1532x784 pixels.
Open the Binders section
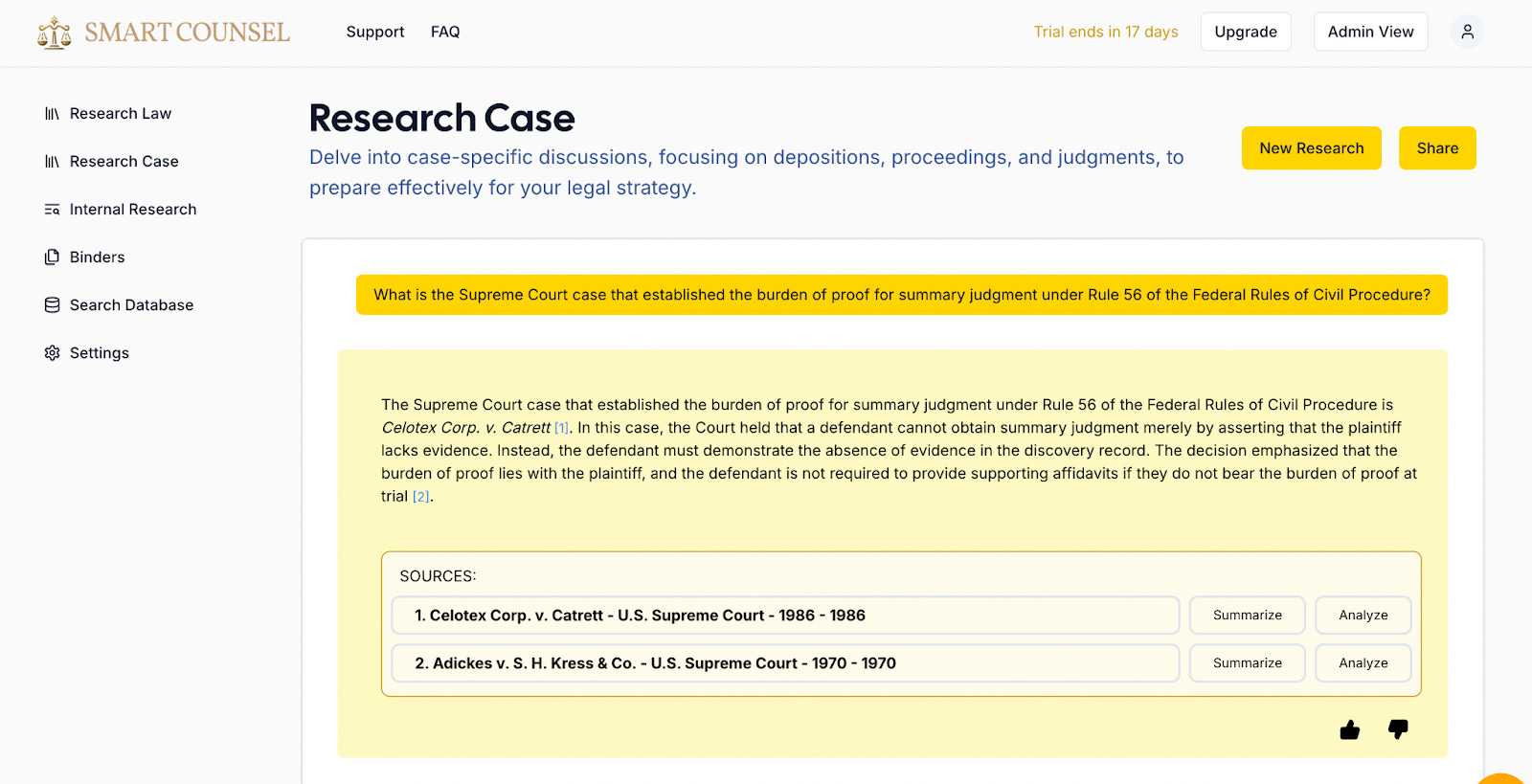coord(98,258)
